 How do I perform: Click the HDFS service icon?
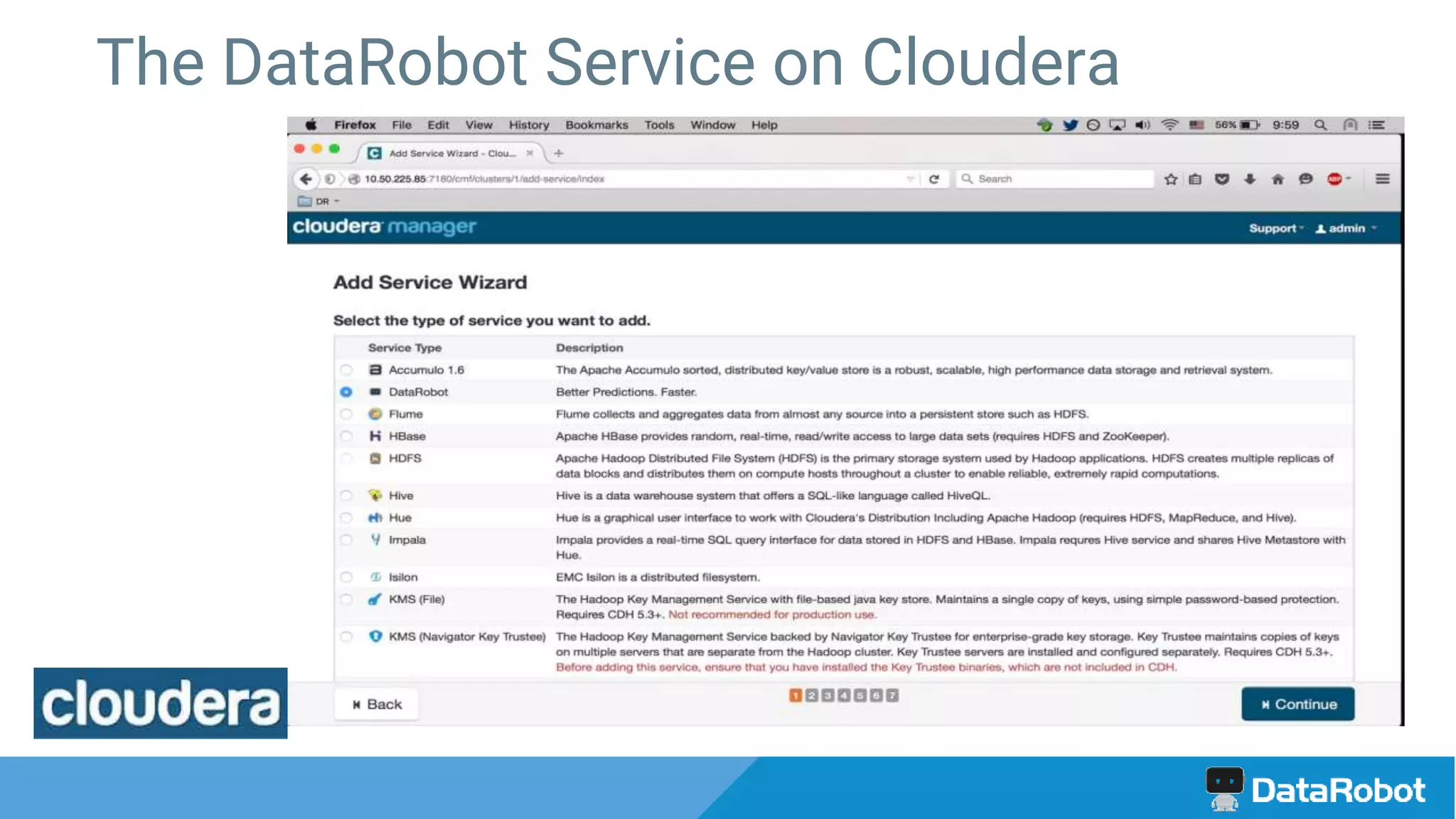(x=375, y=458)
